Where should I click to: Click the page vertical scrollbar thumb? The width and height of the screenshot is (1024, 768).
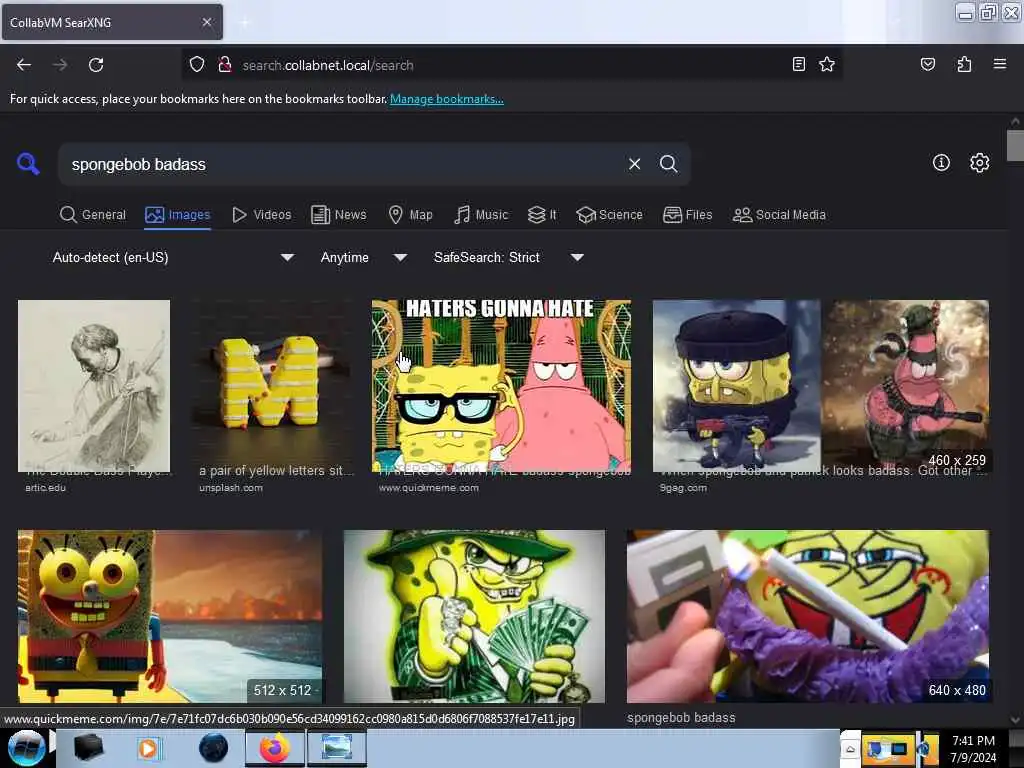(x=1015, y=145)
